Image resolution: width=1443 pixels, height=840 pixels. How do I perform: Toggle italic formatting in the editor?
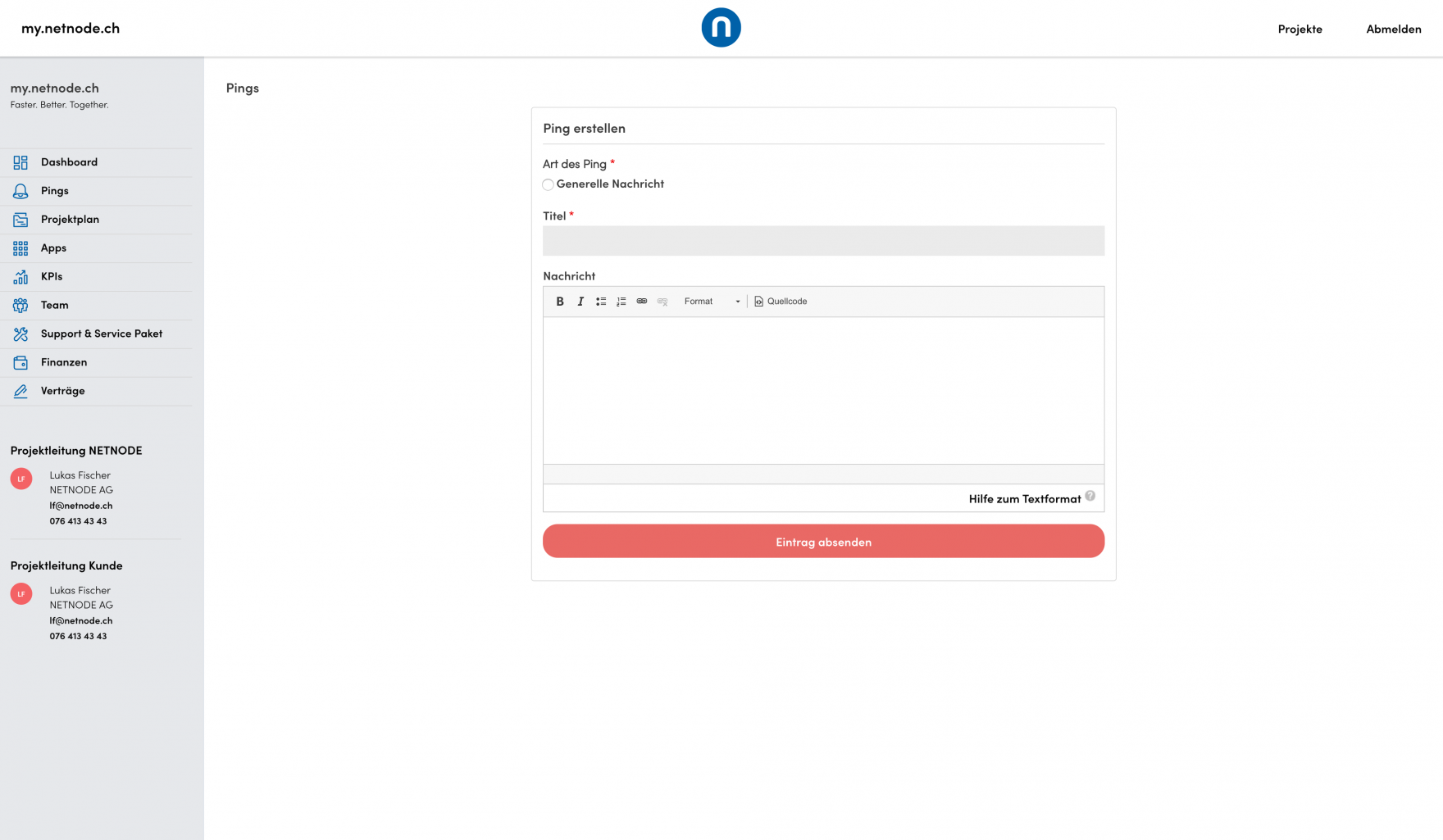pyautogui.click(x=580, y=302)
